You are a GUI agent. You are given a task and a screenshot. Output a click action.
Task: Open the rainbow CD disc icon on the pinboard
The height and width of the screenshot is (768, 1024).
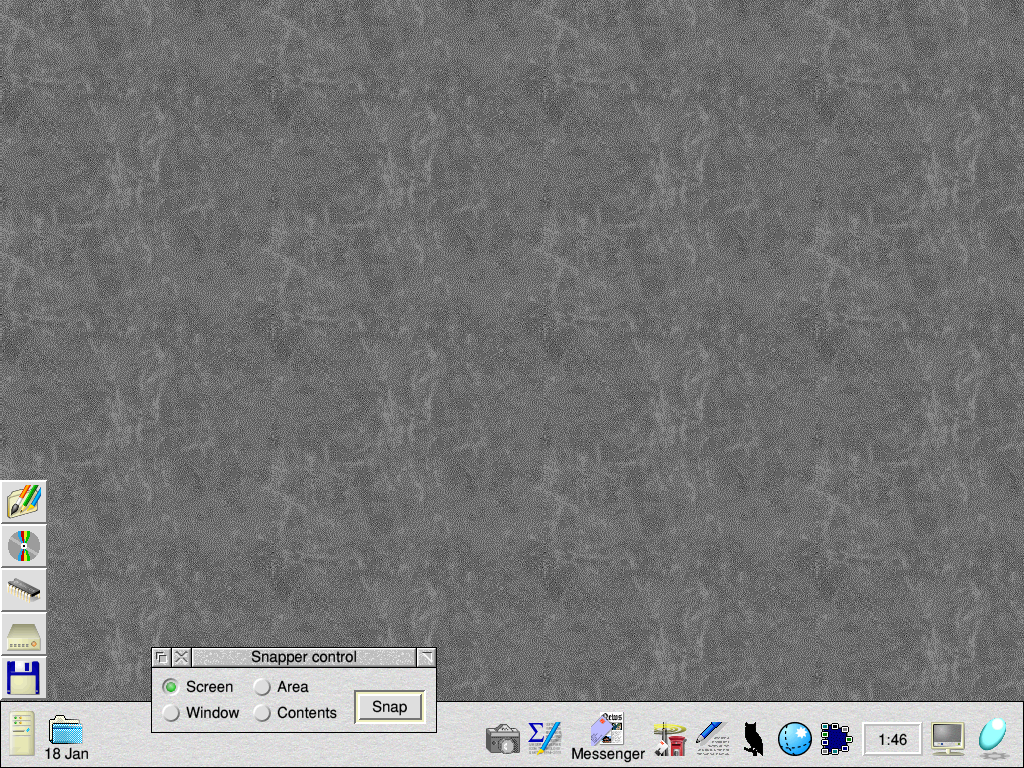[x=24, y=546]
